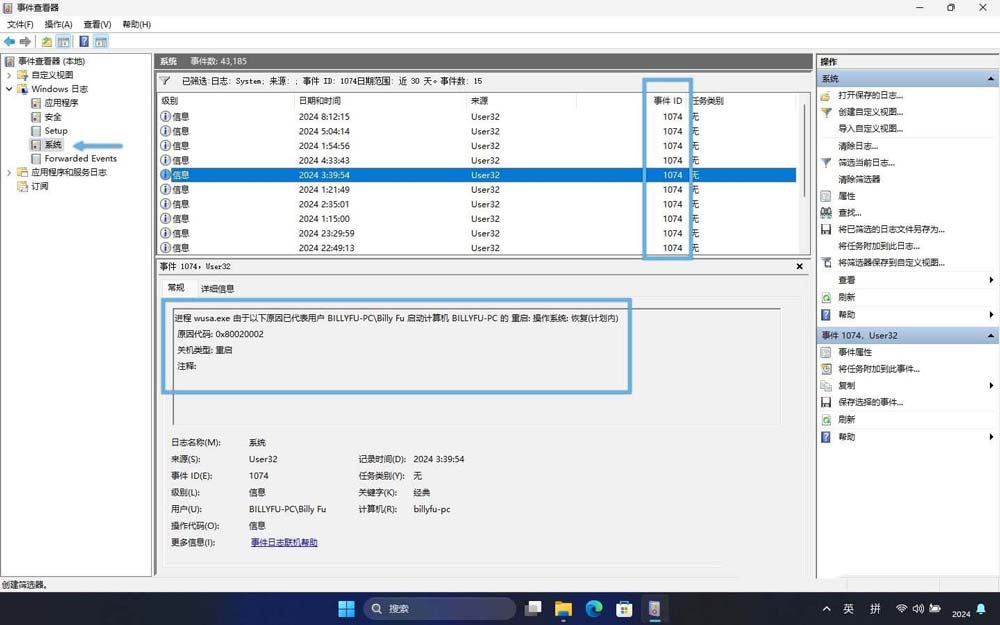Open Help via the question mark toolbar icon
The width and height of the screenshot is (1000, 625).
pos(84,42)
